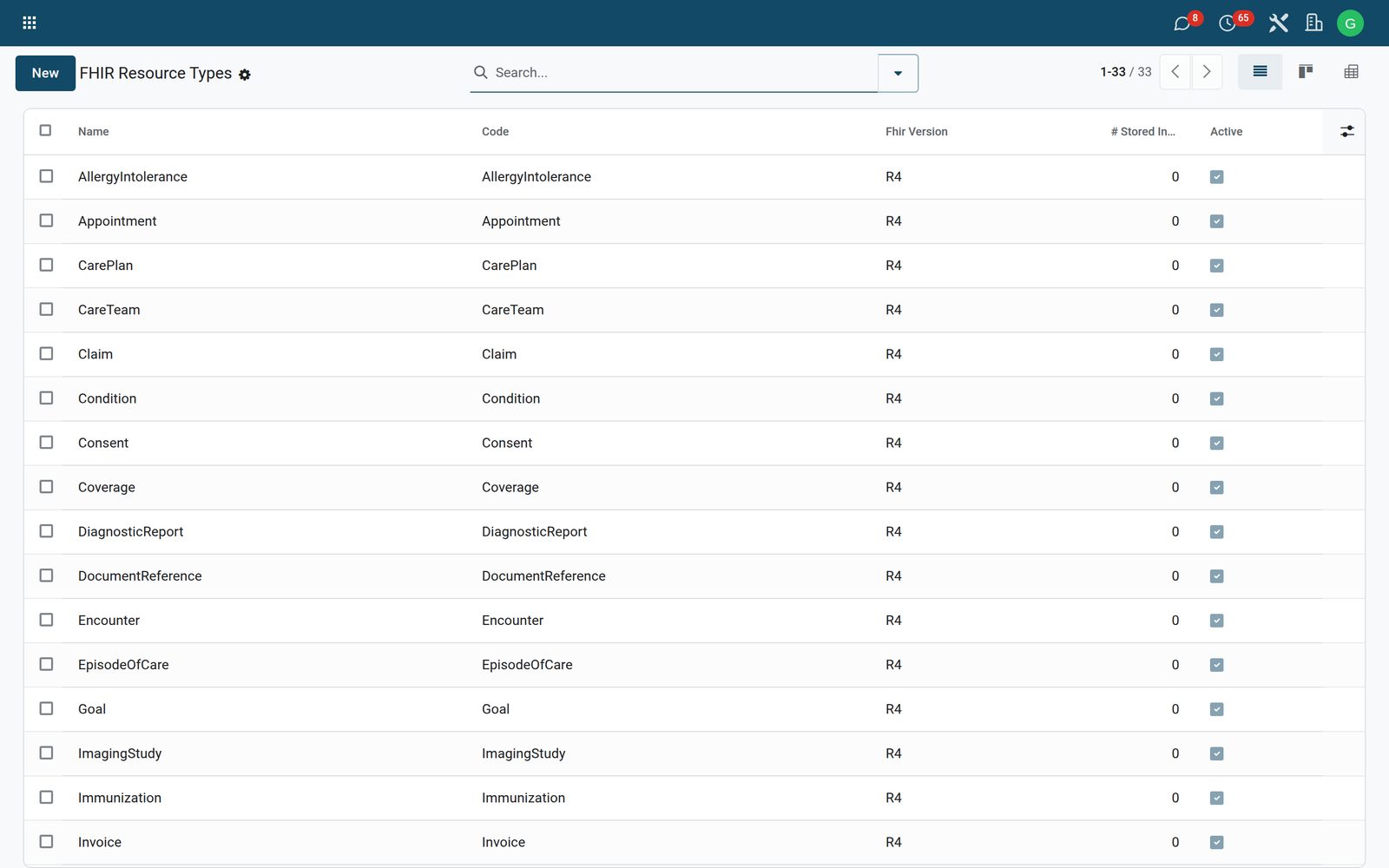
Task: Click the gear icon beside FHIR Resource Types
Action: point(245,75)
